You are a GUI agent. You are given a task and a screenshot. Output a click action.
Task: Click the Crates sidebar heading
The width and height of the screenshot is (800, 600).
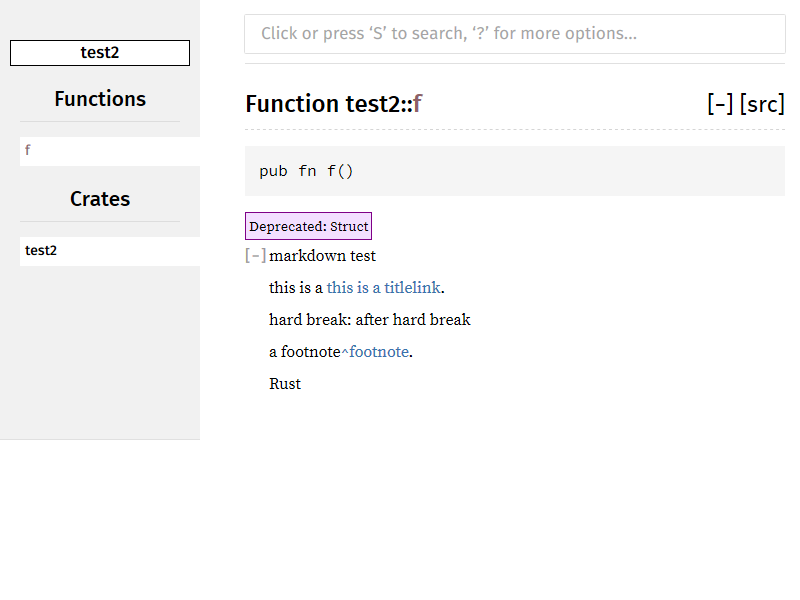pos(100,199)
